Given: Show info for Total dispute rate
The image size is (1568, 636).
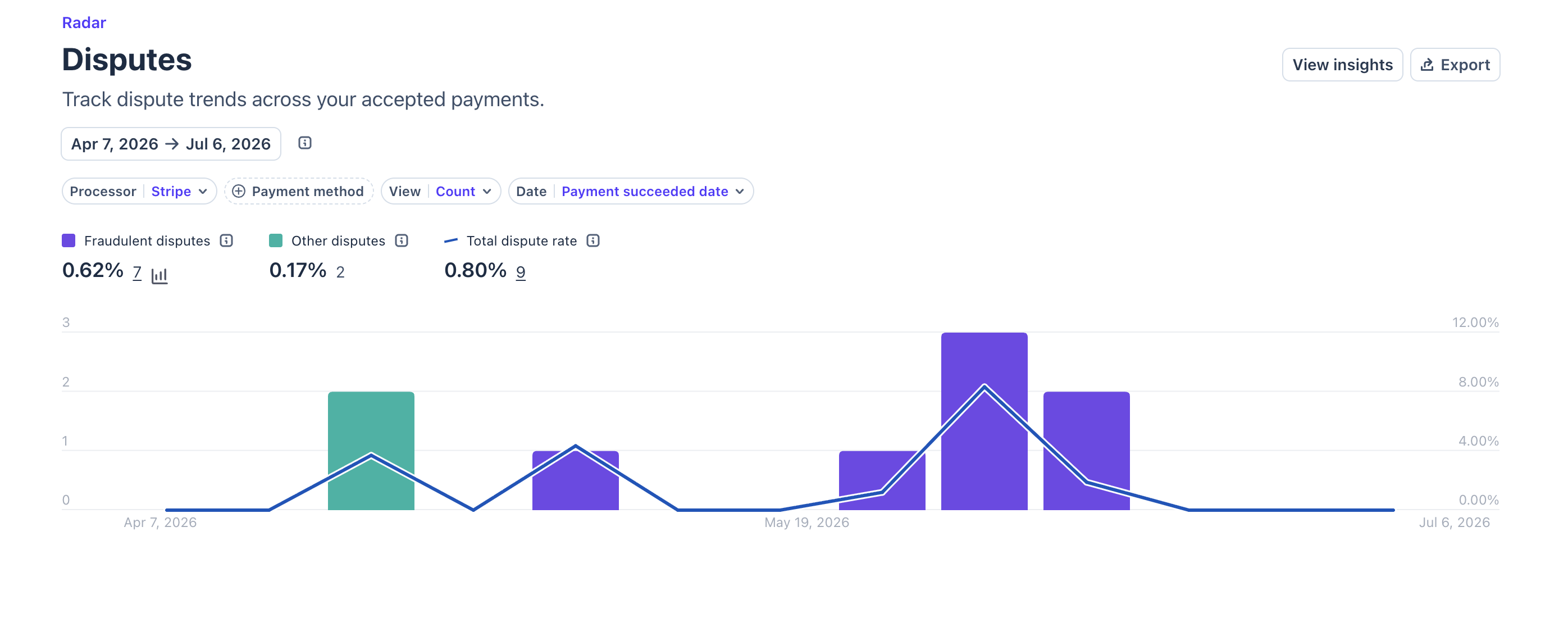Looking at the screenshot, I should coord(594,240).
